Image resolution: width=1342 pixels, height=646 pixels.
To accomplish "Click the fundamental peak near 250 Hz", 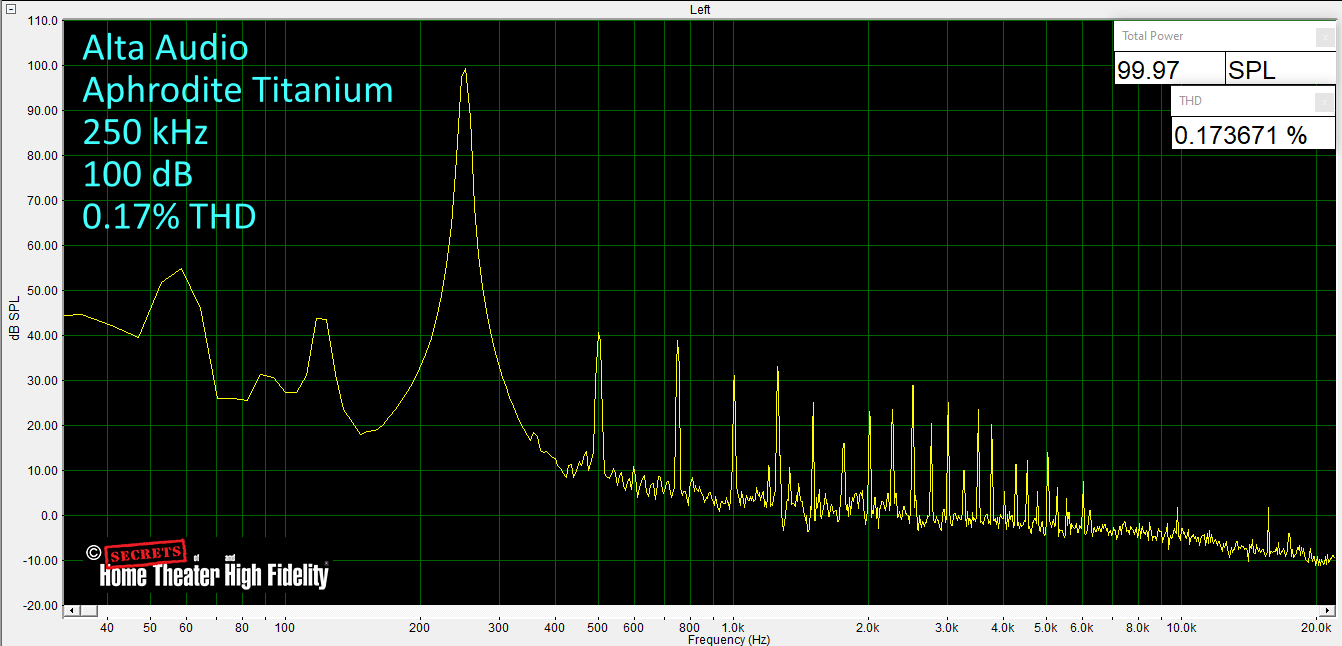I will click(464, 70).
